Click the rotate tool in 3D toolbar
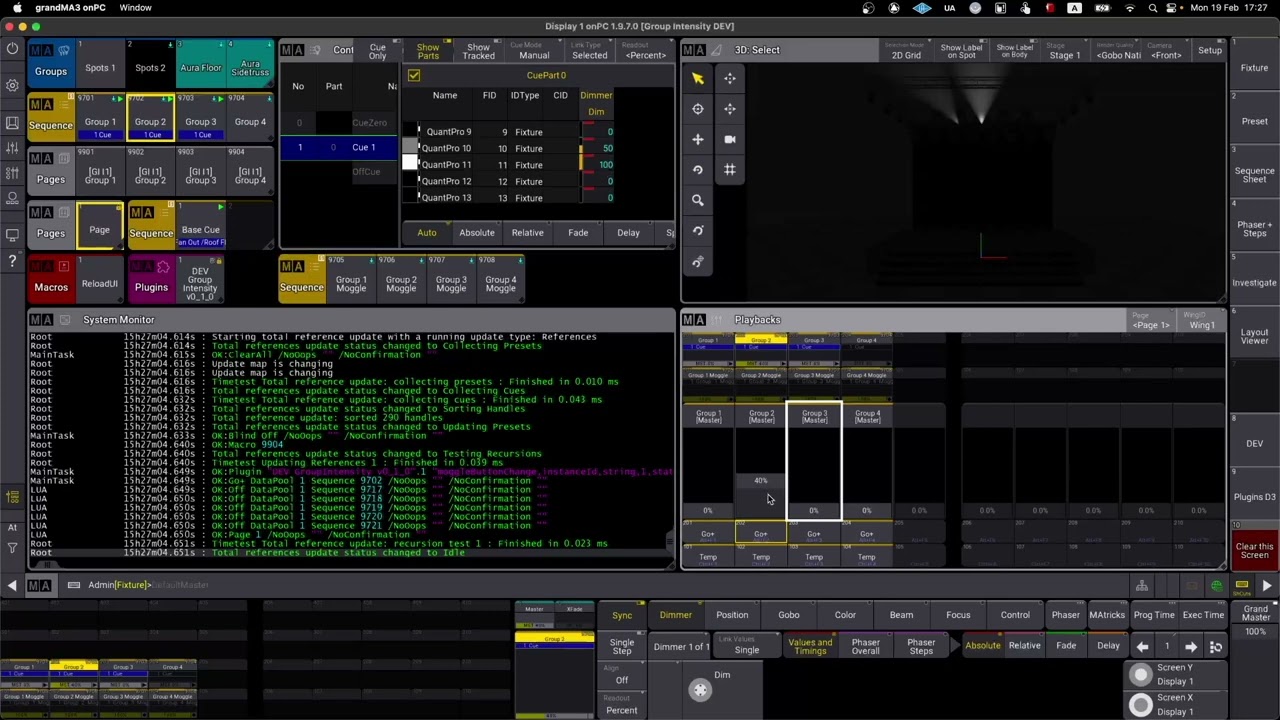The width and height of the screenshot is (1280, 720). point(698,170)
